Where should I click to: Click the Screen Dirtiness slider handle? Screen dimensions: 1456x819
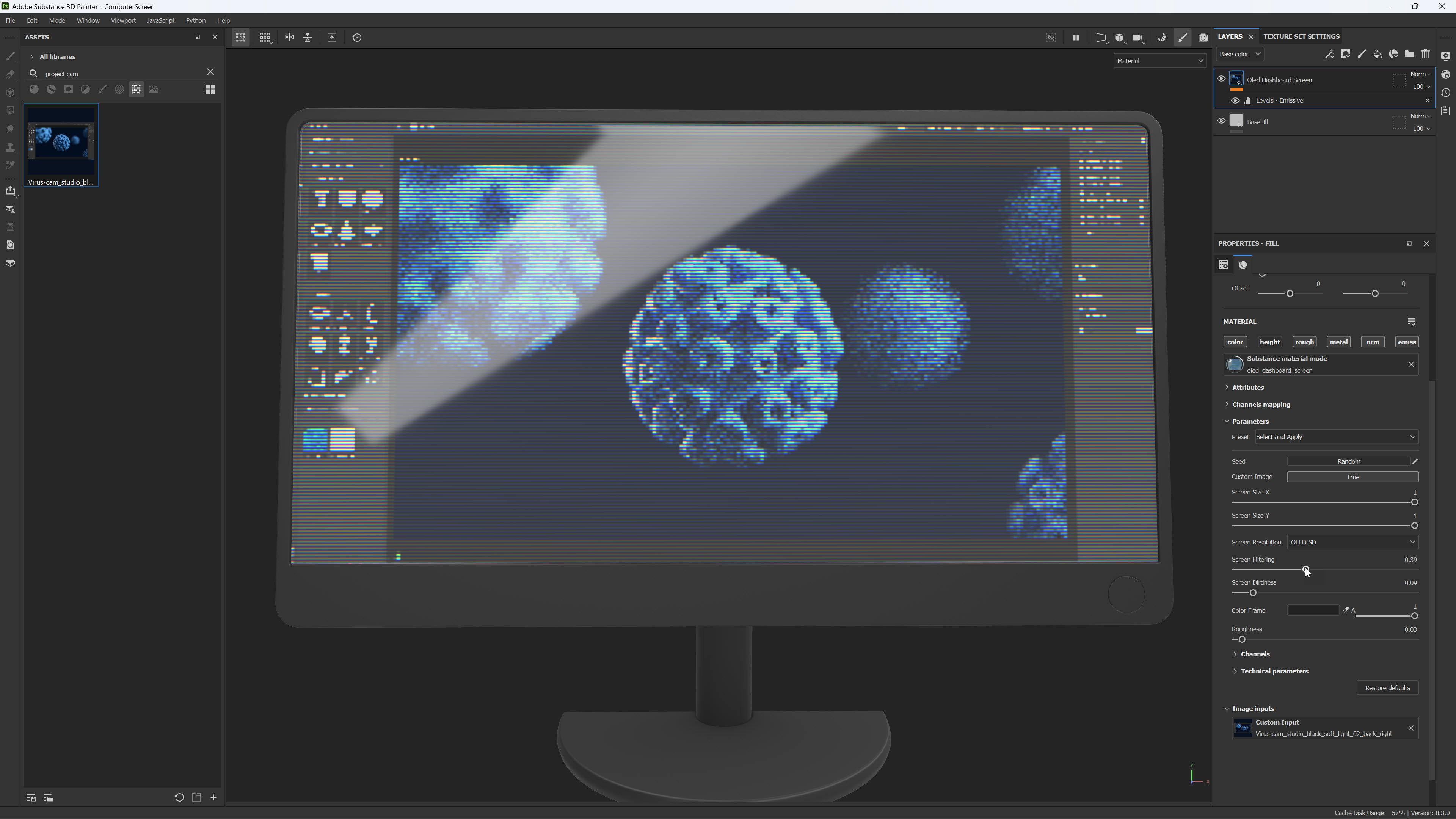(x=1253, y=593)
